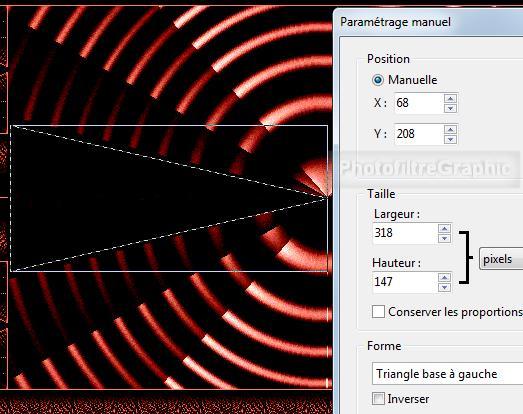Screen dimensions: 523x414
Task: Click the Y position input field
Action: point(419,134)
